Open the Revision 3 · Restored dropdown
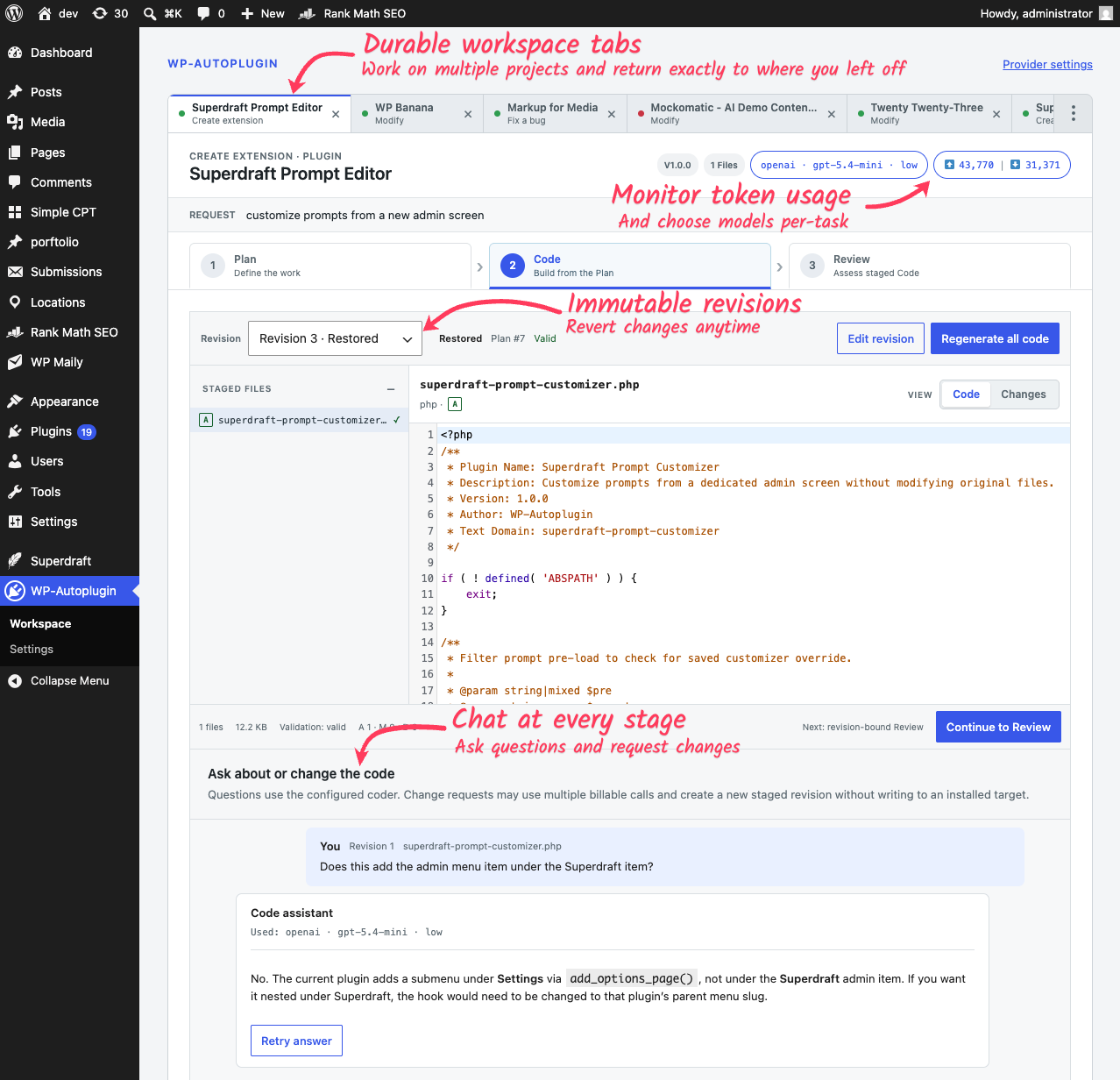 [x=335, y=338]
